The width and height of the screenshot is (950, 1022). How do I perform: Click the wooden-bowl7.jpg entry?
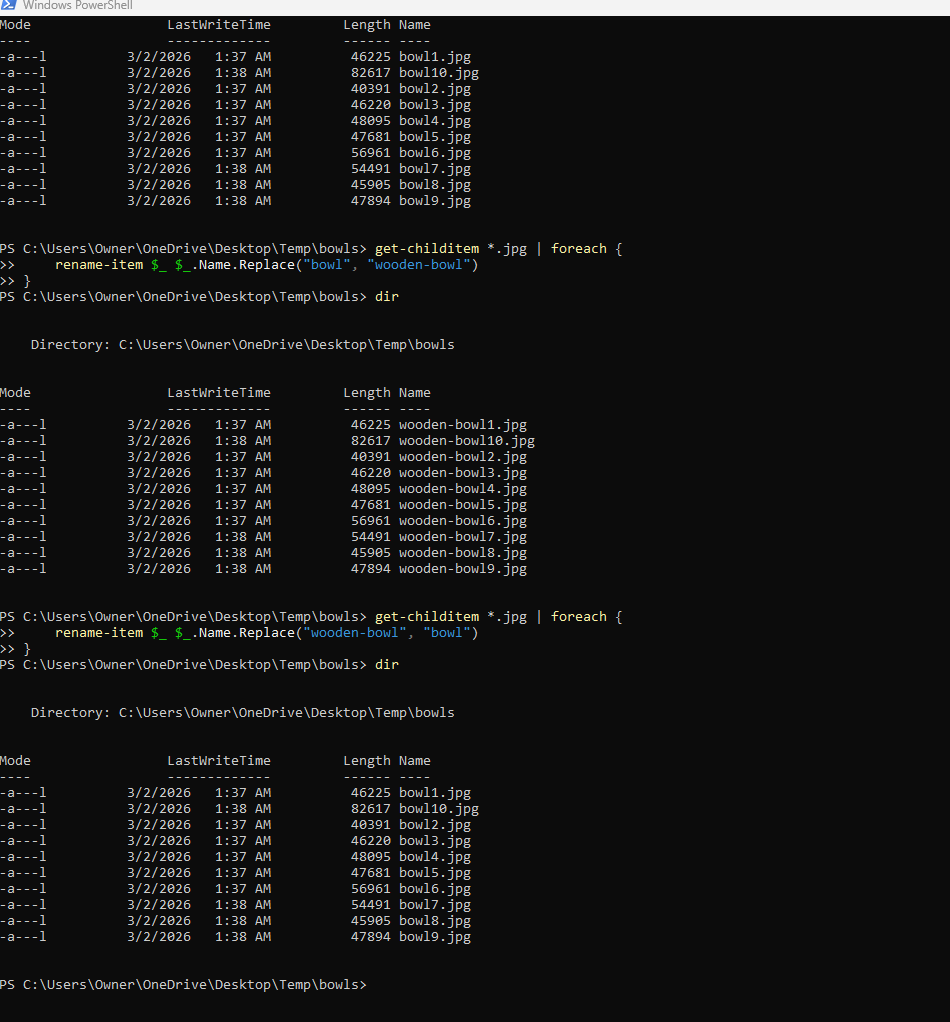point(462,537)
